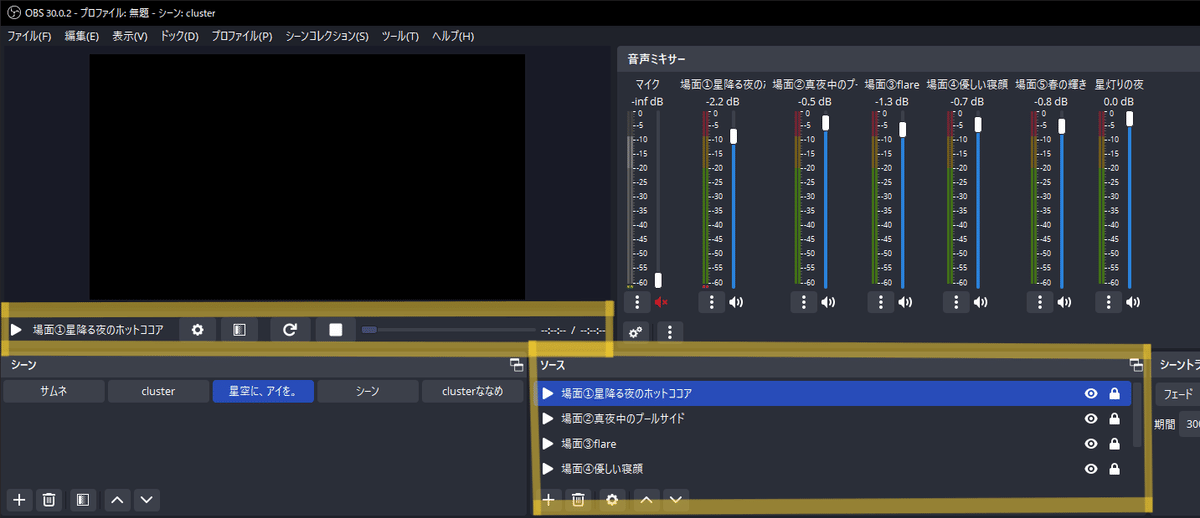This screenshot has height=518, width=1200.
Task: Move source up with the arrow
Action: click(x=646, y=498)
